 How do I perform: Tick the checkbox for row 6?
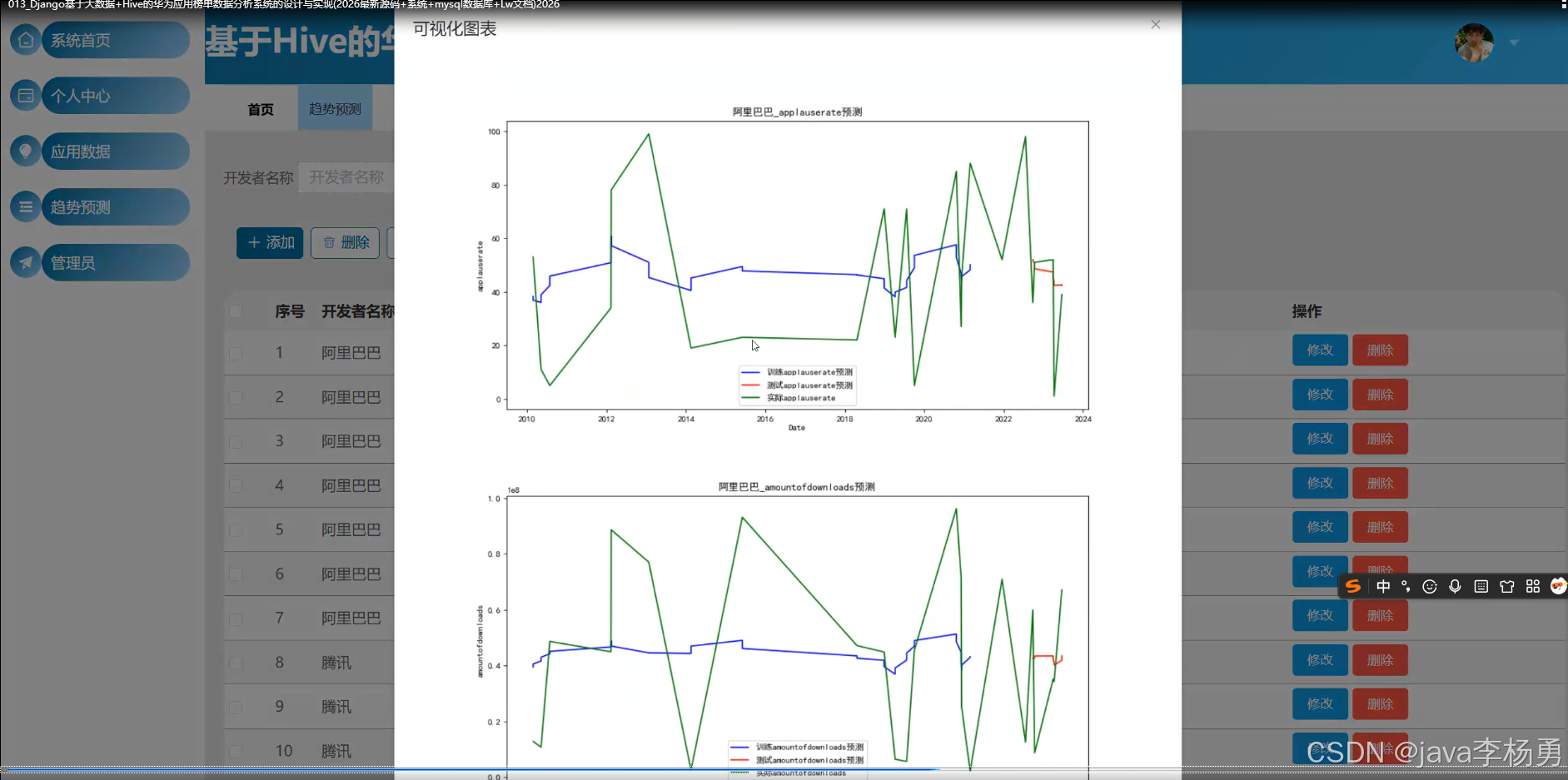236,574
